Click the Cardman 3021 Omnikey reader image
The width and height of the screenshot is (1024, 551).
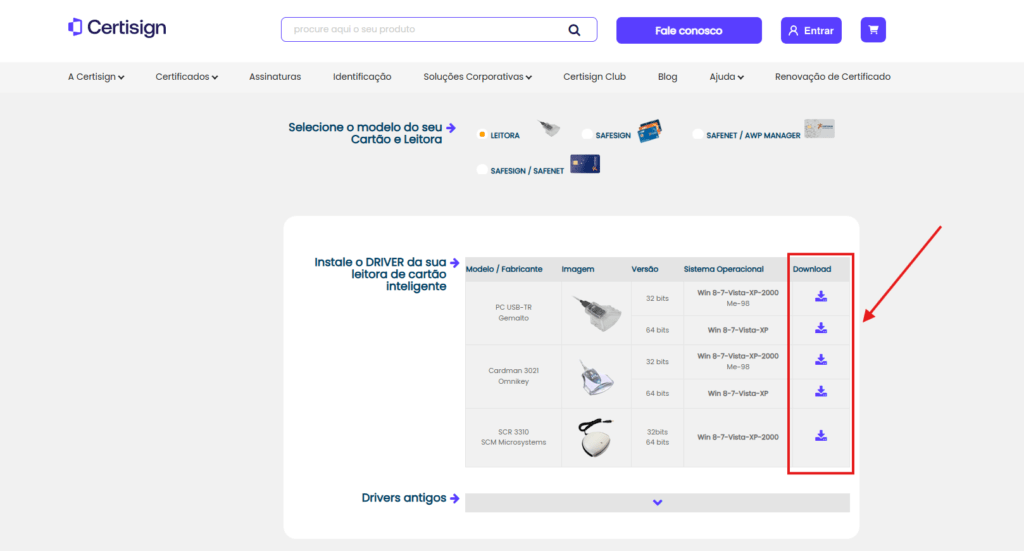click(x=596, y=377)
